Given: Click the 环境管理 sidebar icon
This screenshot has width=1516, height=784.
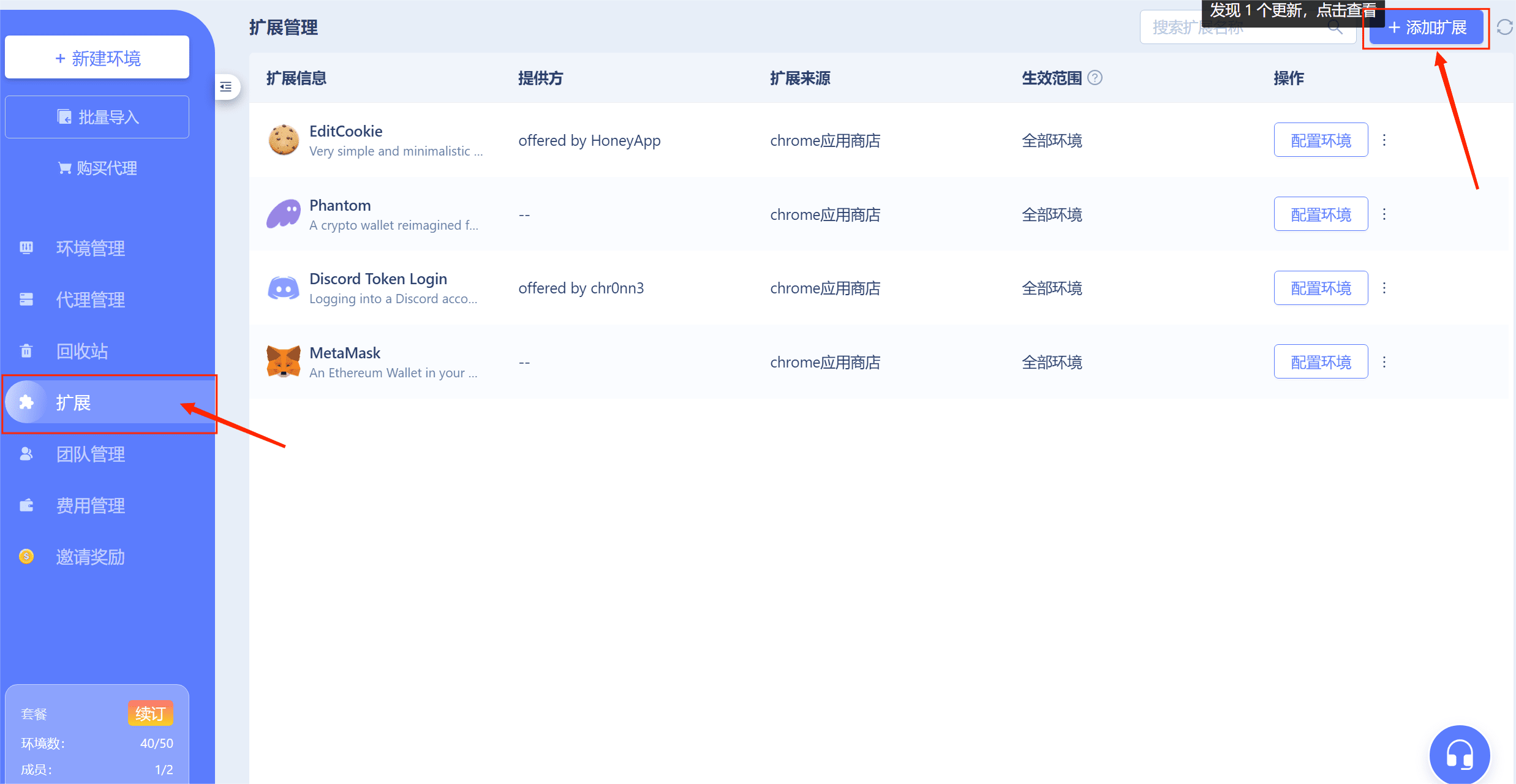Looking at the screenshot, I should [x=26, y=247].
